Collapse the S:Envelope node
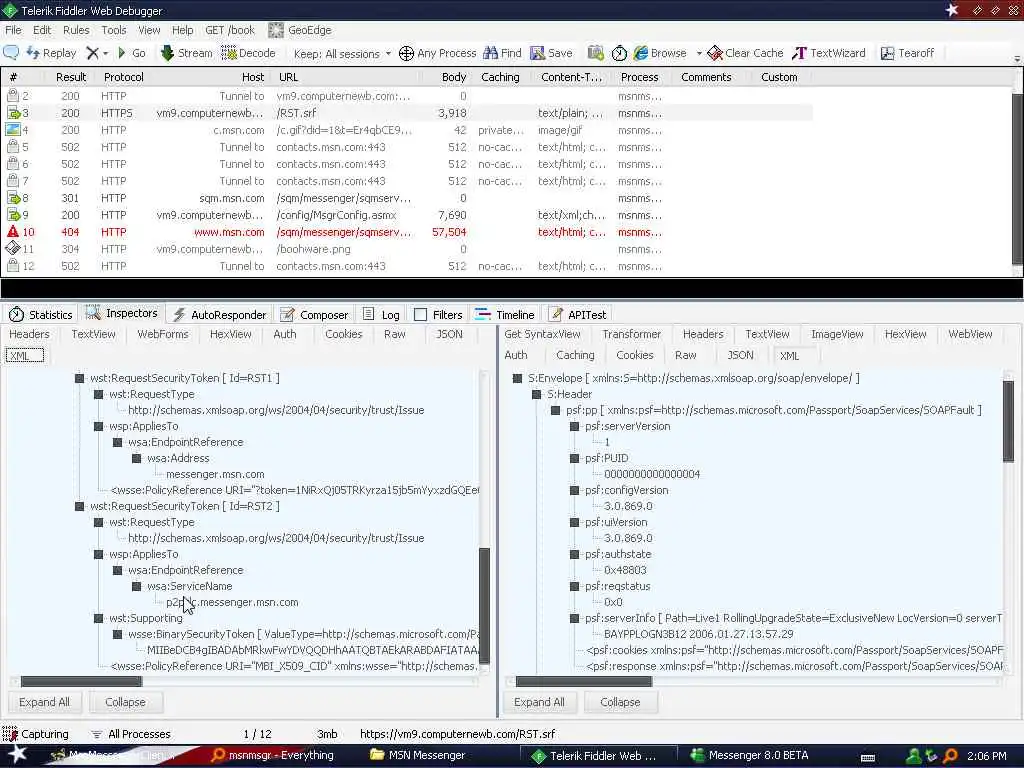This screenshot has width=1024, height=768. [x=517, y=378]
